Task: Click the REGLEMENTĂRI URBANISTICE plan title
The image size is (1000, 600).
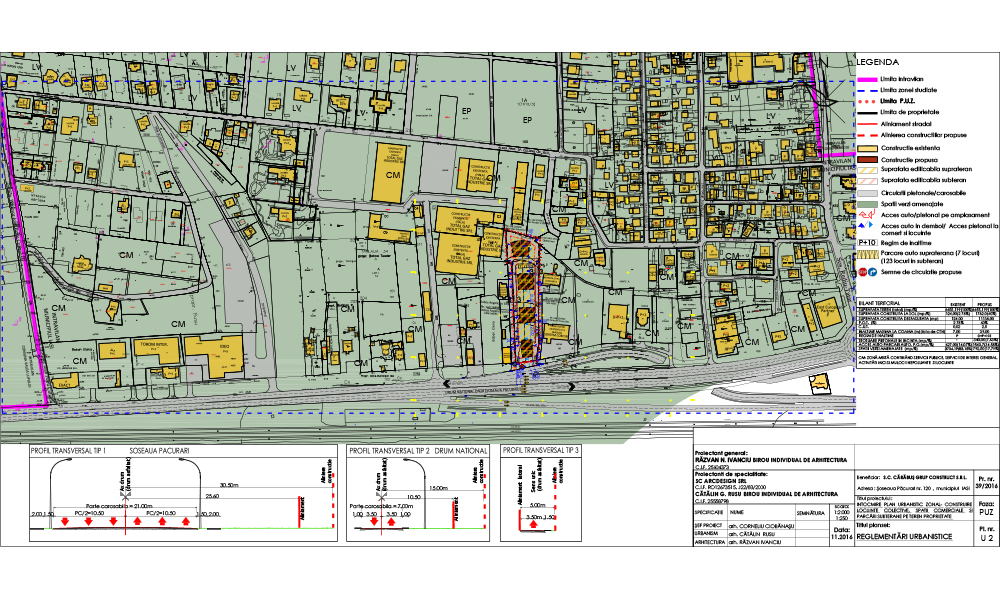Action: (904, 537)
